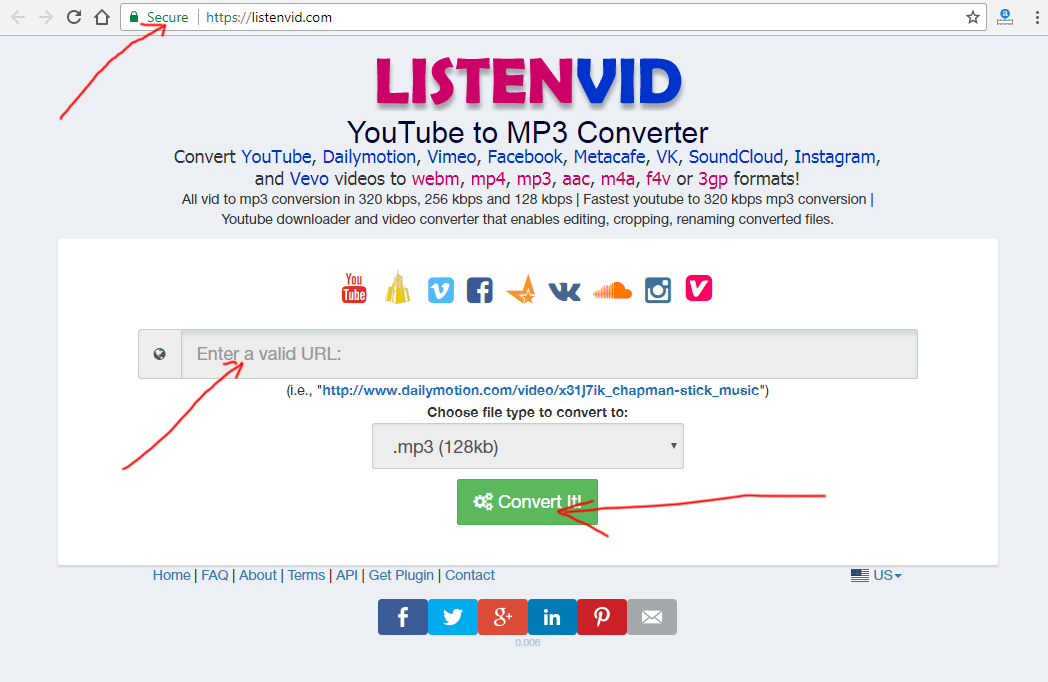Click the mp4 format text
This screenshot has width=1048, height=682.
click(488, 179)
